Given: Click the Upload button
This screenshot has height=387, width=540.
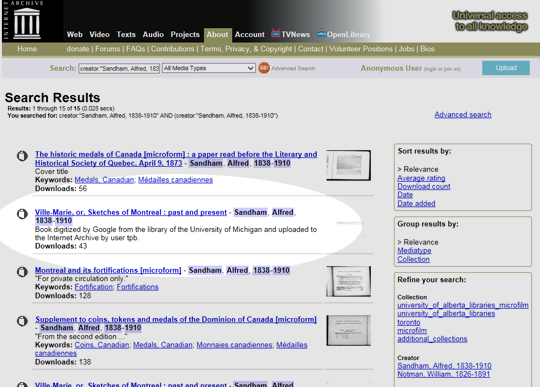Looking at the screenshot, I should (506, 68).
